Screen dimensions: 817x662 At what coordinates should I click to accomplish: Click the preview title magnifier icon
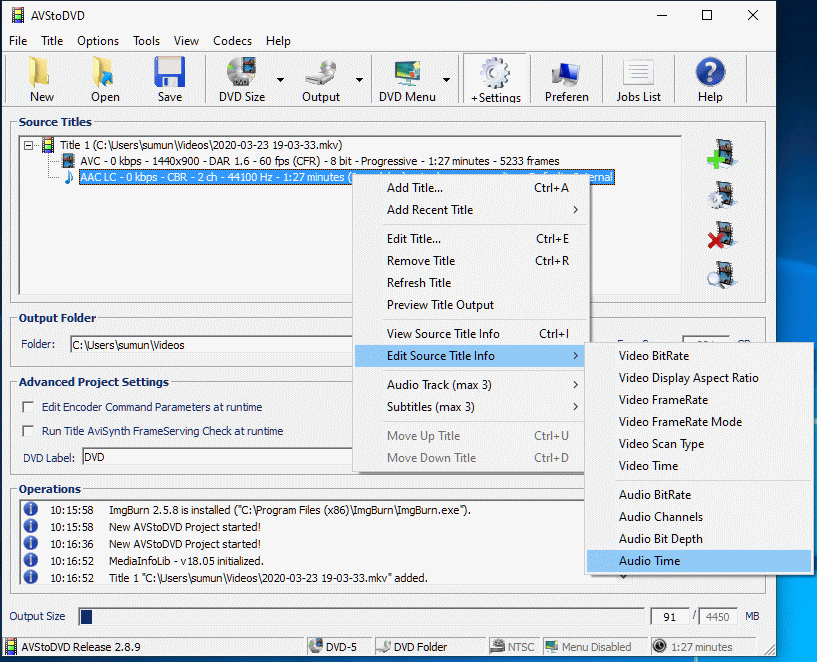coord(721,274)
